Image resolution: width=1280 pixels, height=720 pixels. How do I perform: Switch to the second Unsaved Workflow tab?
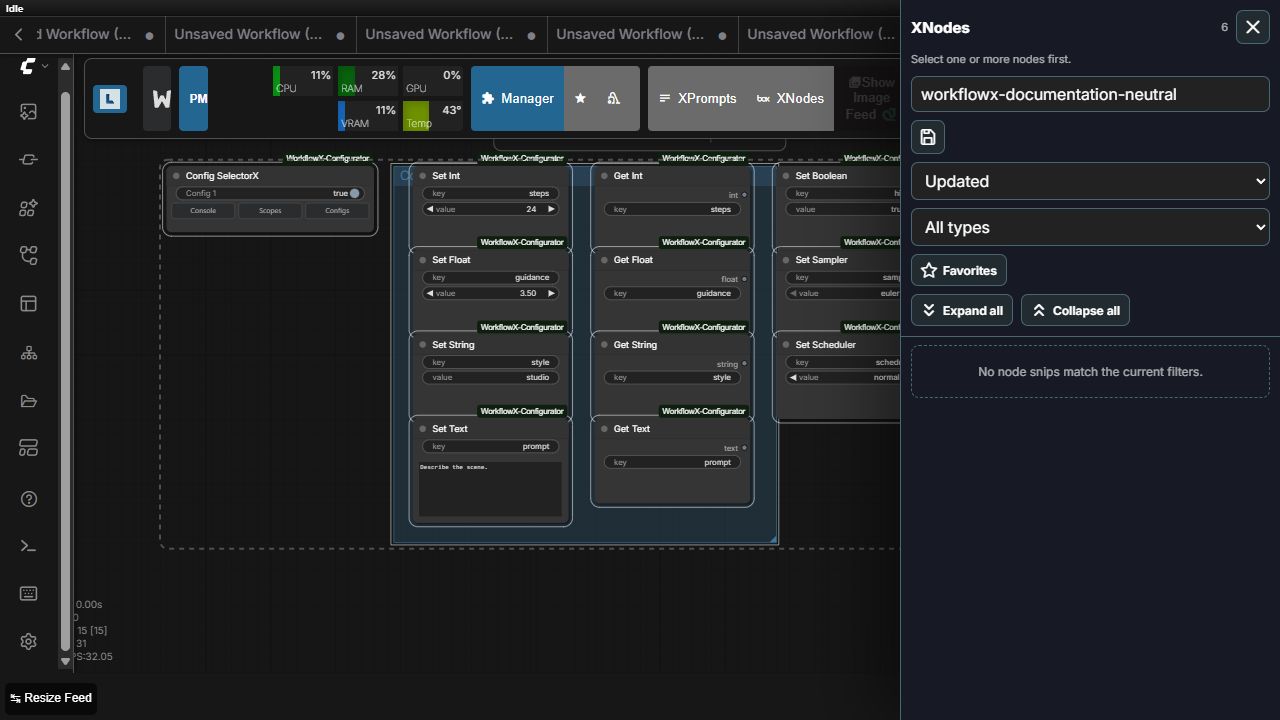(x=452, y=34)
